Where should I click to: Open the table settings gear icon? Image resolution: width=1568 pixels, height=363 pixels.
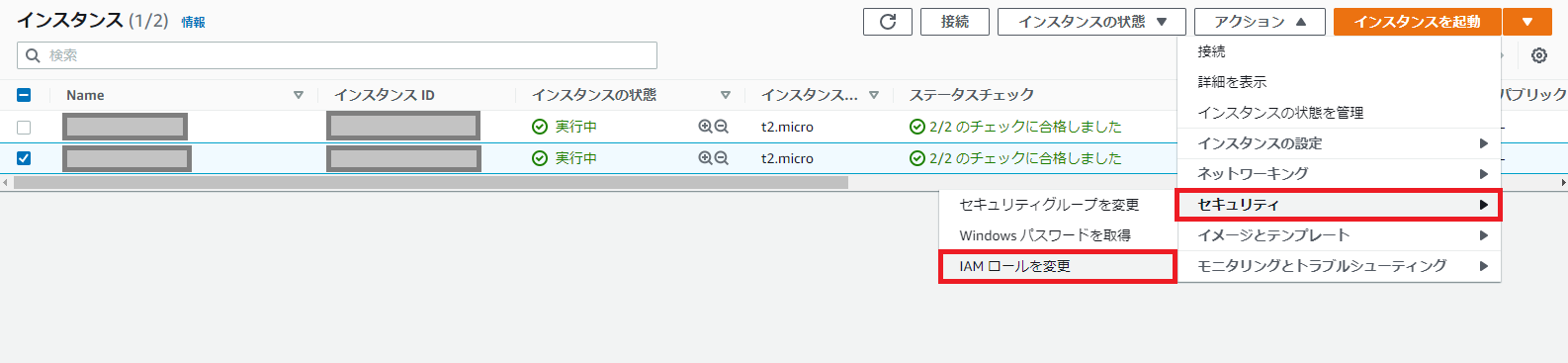[x=1539, y=55]
